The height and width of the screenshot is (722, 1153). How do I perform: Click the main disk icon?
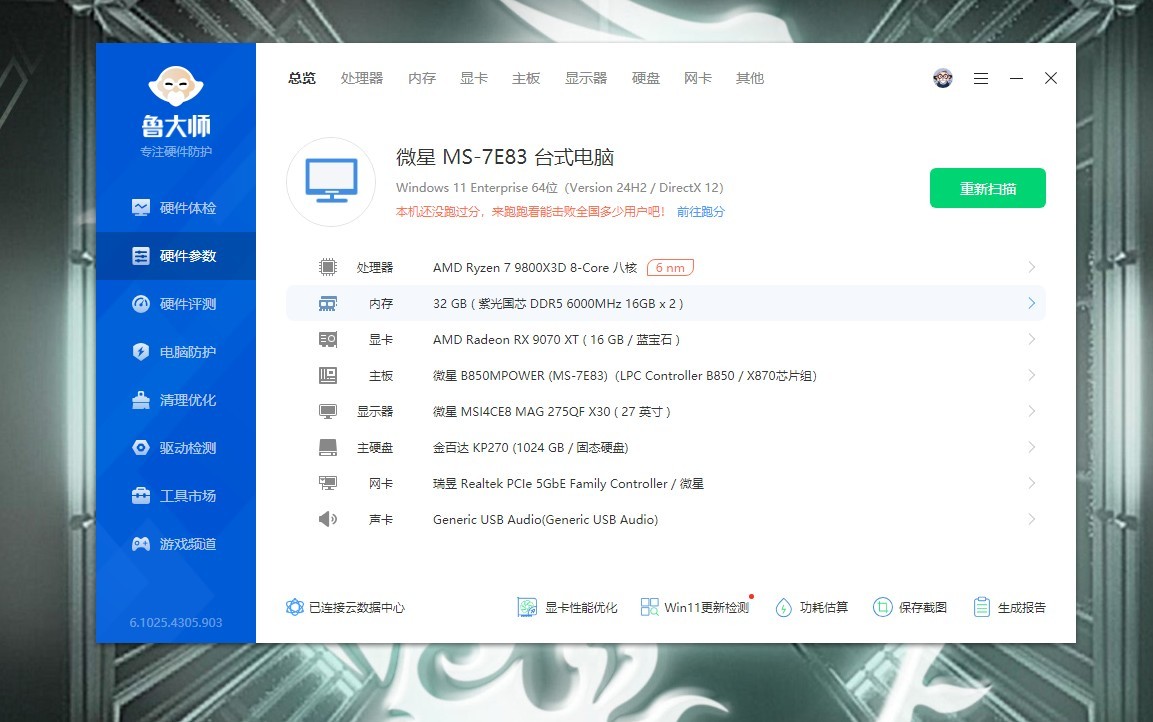click(328, 447)
